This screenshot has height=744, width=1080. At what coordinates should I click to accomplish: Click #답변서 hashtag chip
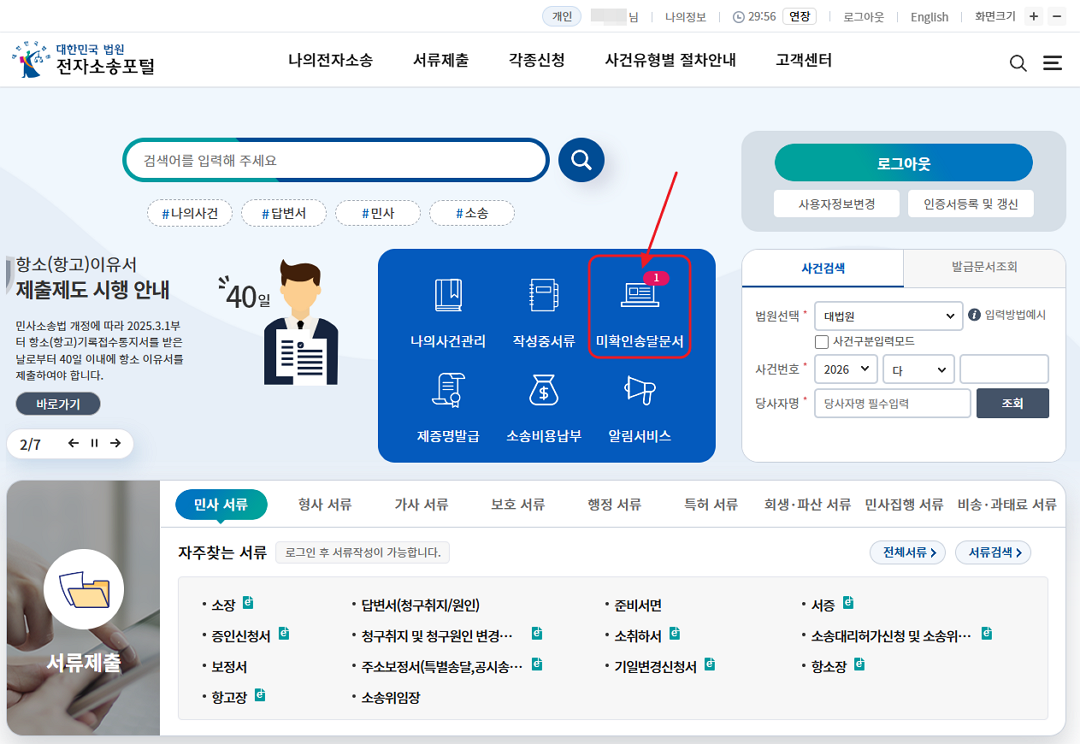[x=284, y=214]
